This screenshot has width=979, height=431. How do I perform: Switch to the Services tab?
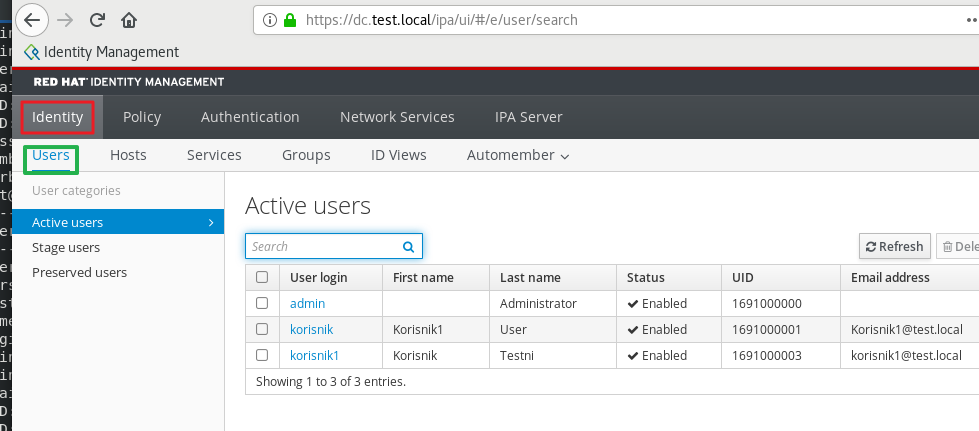[214, 155]
